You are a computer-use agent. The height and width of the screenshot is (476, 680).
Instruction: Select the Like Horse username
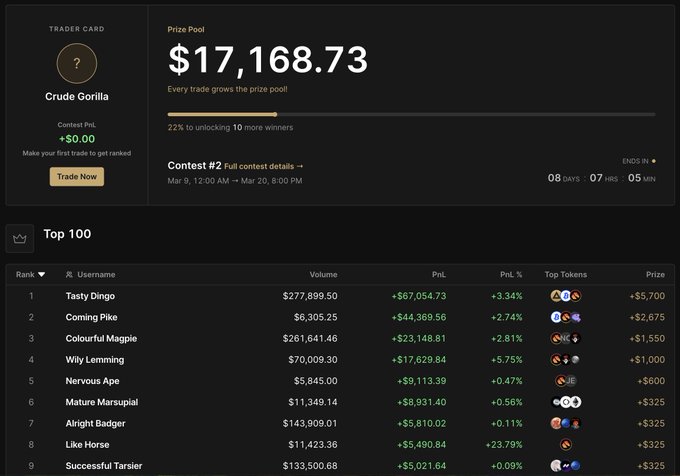coord(87,445)
